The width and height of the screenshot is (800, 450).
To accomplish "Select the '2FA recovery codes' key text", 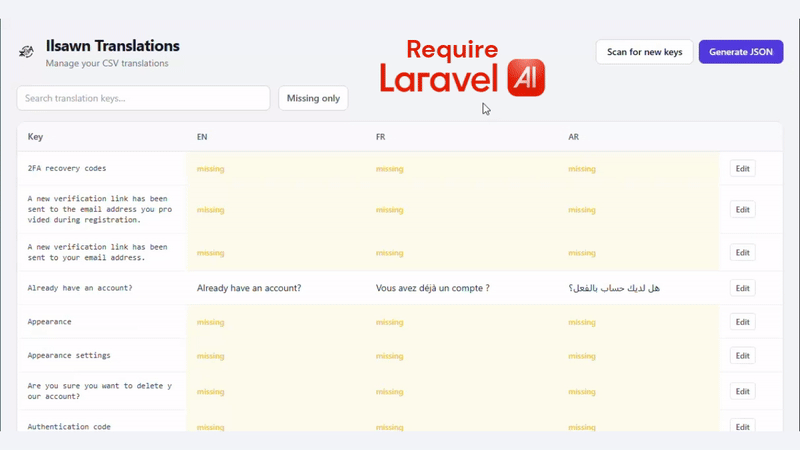I will 67,168.
